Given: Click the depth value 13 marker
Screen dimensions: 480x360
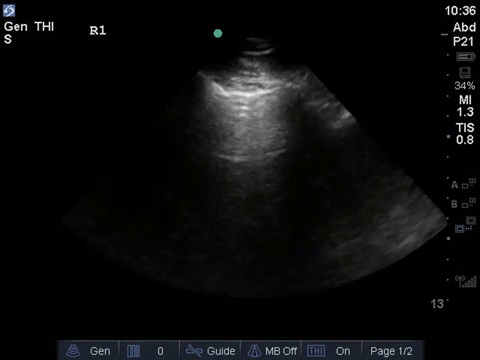Looking at the screenshot, I should point(437,304).
